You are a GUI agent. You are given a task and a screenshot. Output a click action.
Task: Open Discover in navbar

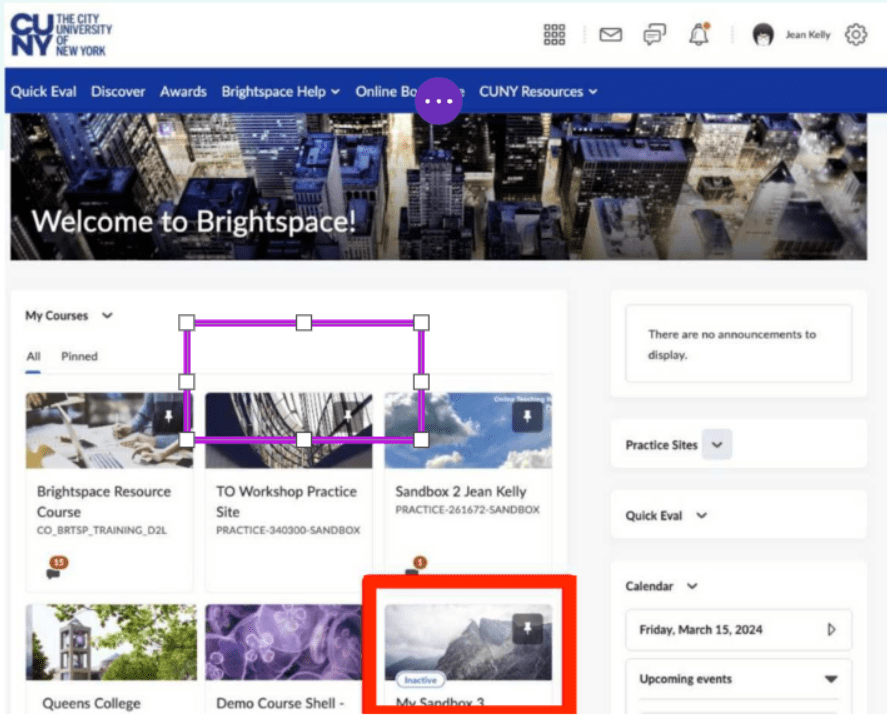[118, 91]
